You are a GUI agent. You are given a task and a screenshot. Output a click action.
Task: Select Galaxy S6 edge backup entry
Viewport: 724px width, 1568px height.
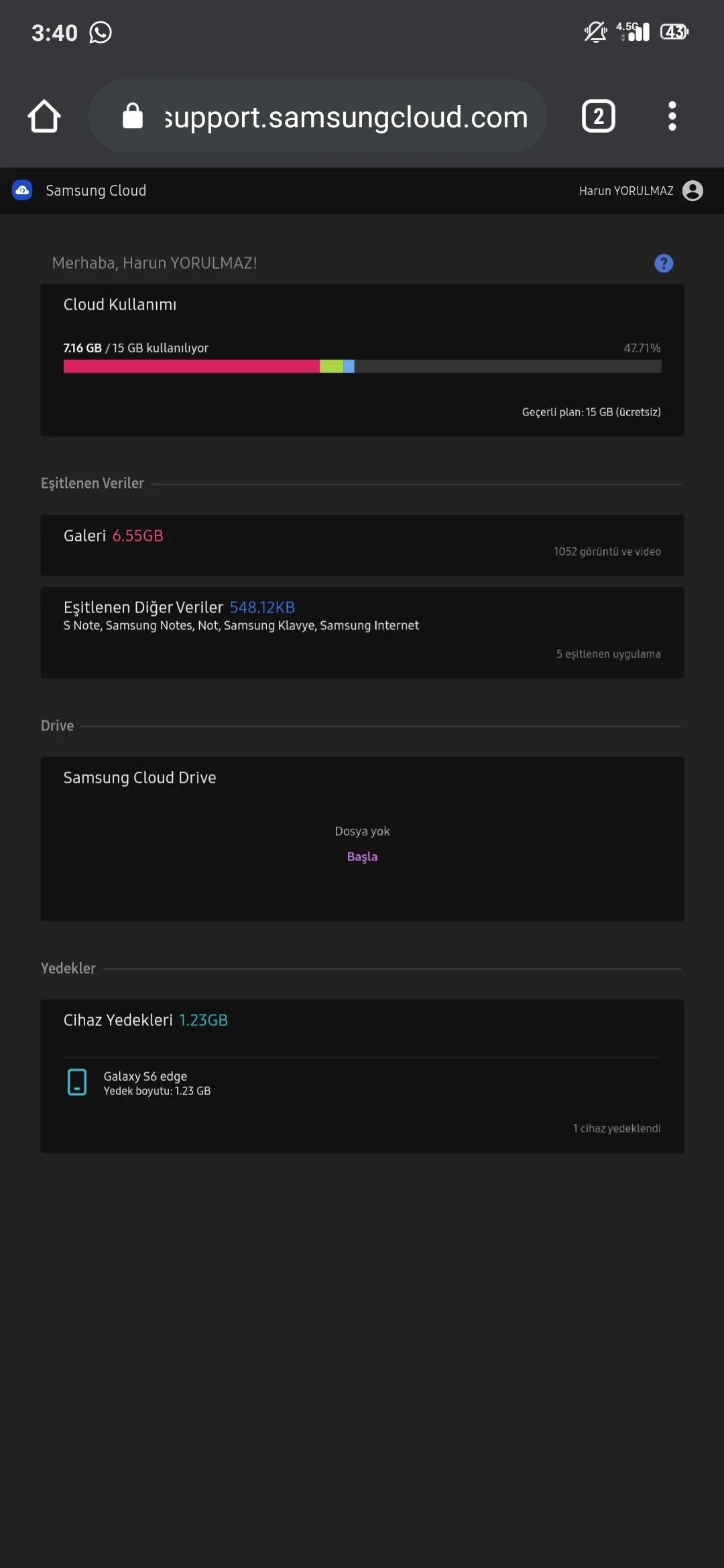pyautogui.click(x=157, y=1083)
